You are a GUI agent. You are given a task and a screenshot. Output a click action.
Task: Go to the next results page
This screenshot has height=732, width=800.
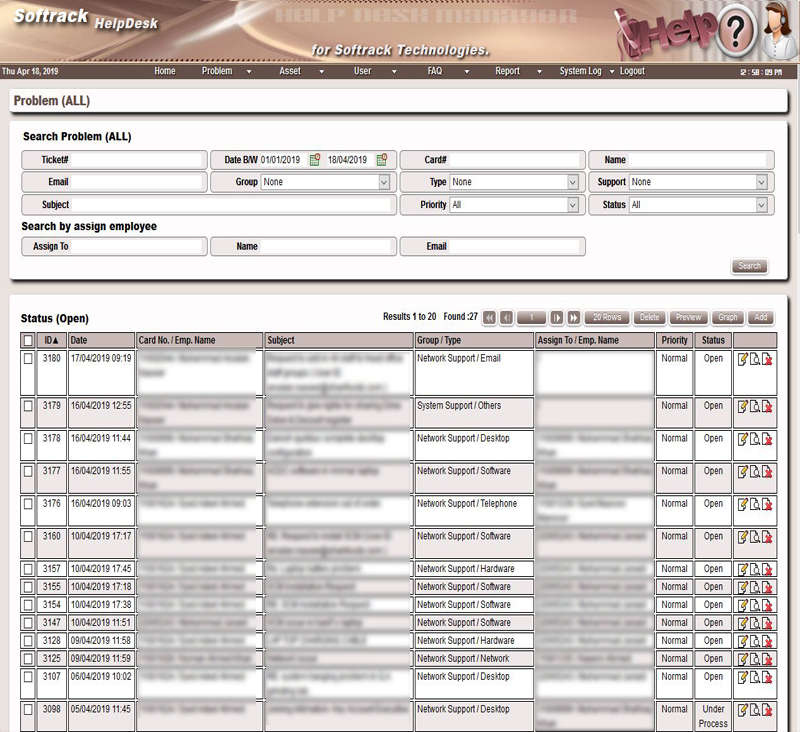click(557, 317)
